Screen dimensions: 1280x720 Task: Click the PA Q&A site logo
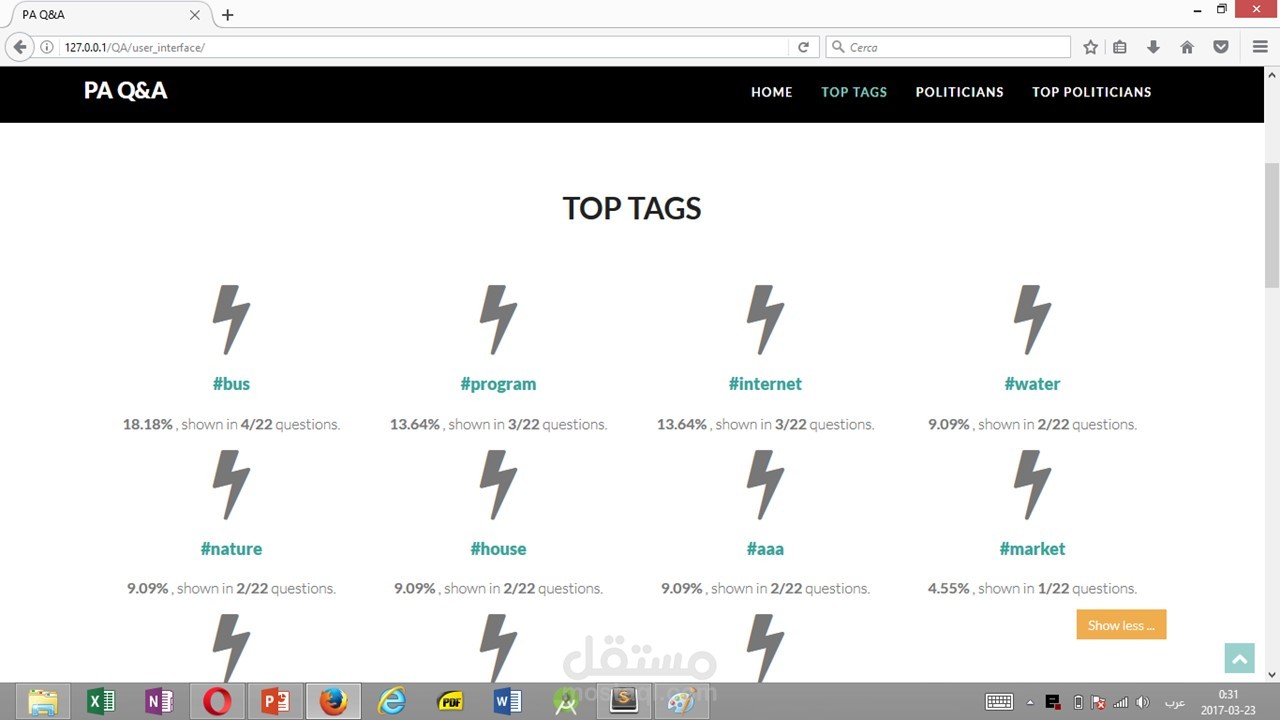click(126, 91)
